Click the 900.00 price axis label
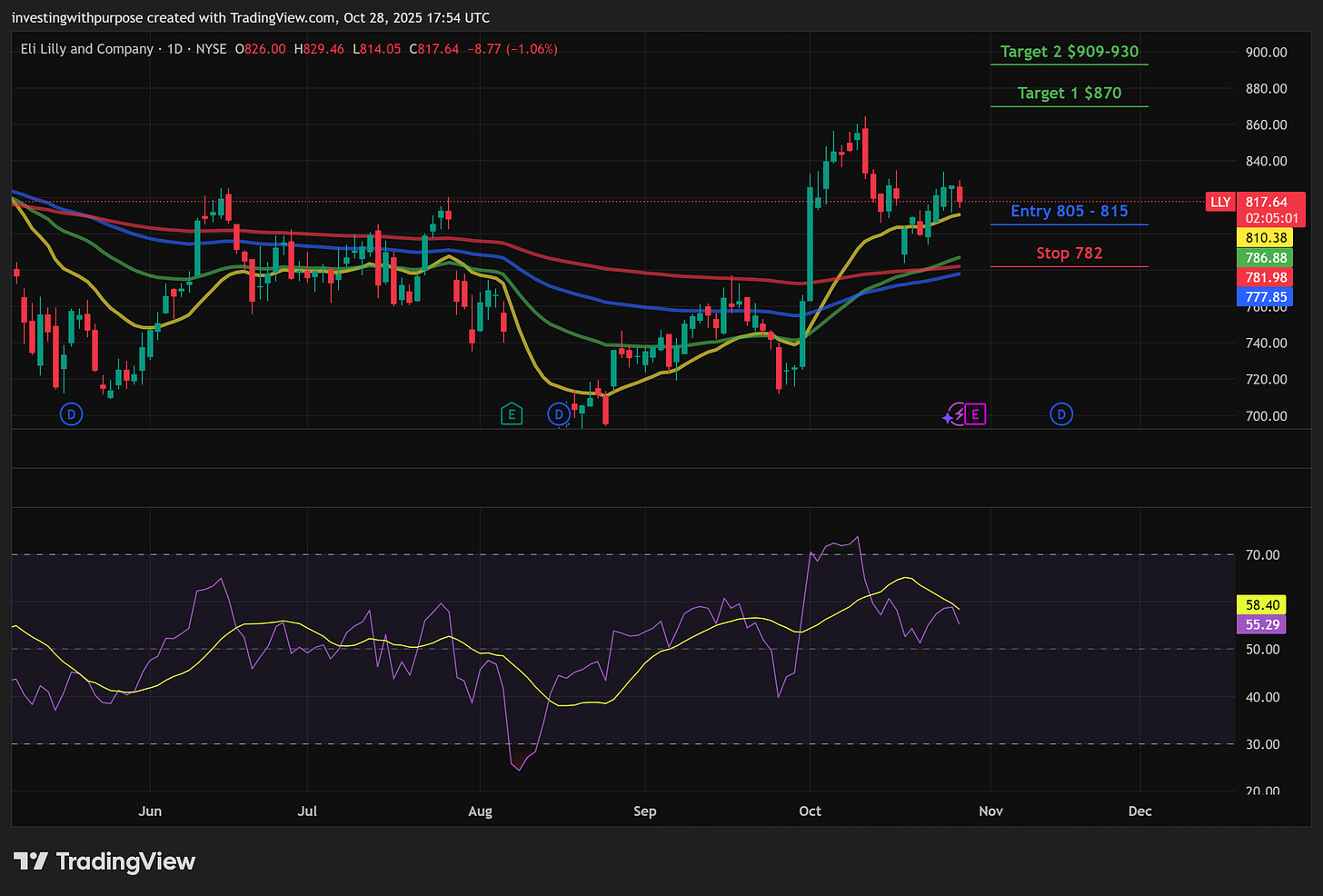 pos(1267,52)
